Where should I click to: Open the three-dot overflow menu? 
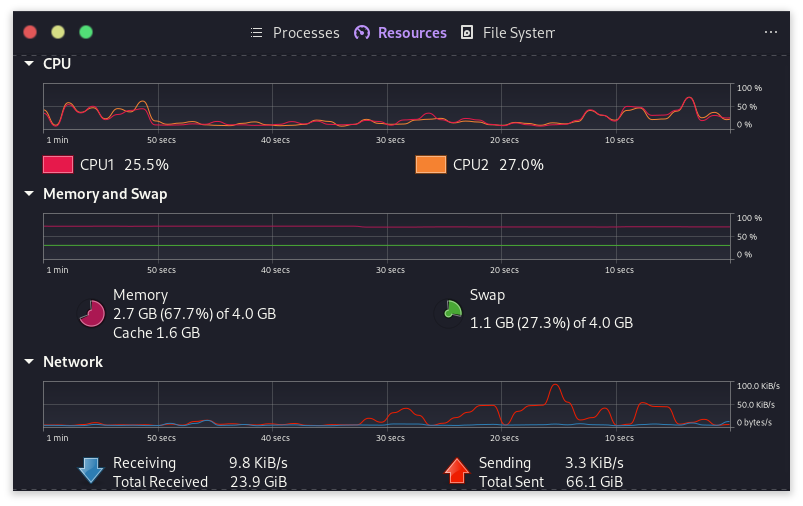[771, 32]
